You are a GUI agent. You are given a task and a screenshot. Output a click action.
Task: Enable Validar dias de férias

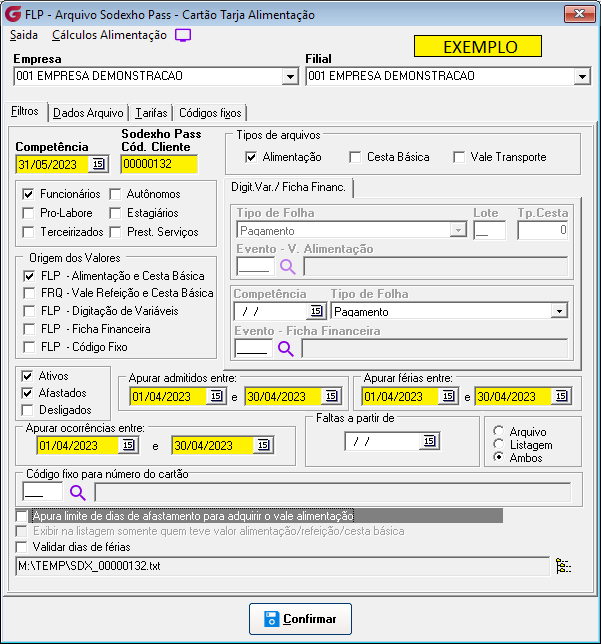(x=21, y=547)
